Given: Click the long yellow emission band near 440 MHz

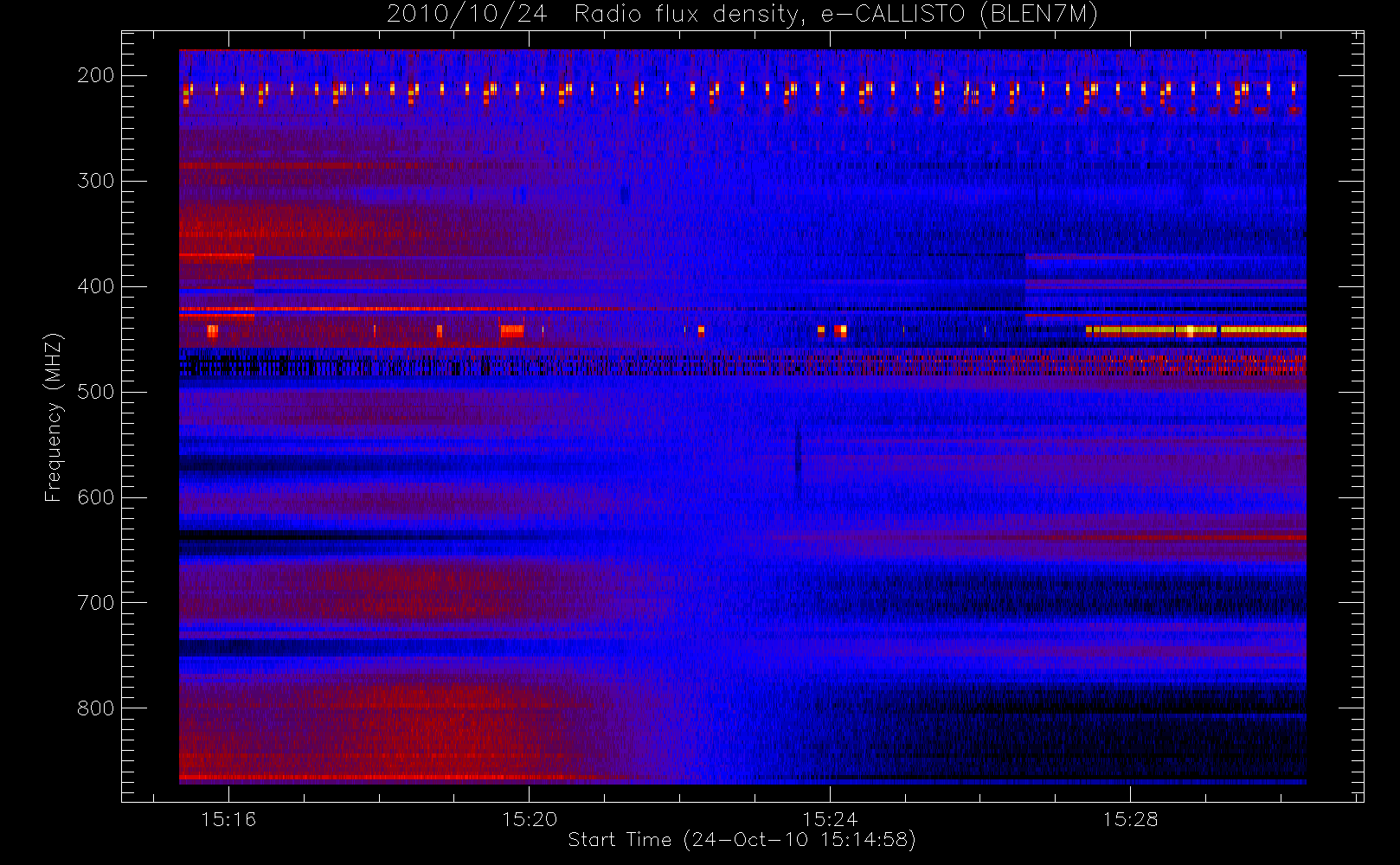Looking at the screenshot, I should pos(1196,330).
